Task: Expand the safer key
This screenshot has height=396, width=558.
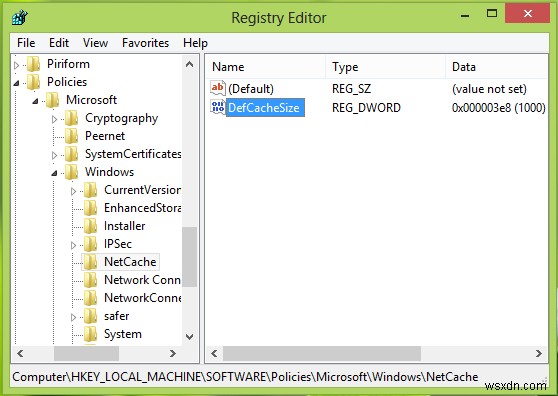Action: (x=73, y=317)
